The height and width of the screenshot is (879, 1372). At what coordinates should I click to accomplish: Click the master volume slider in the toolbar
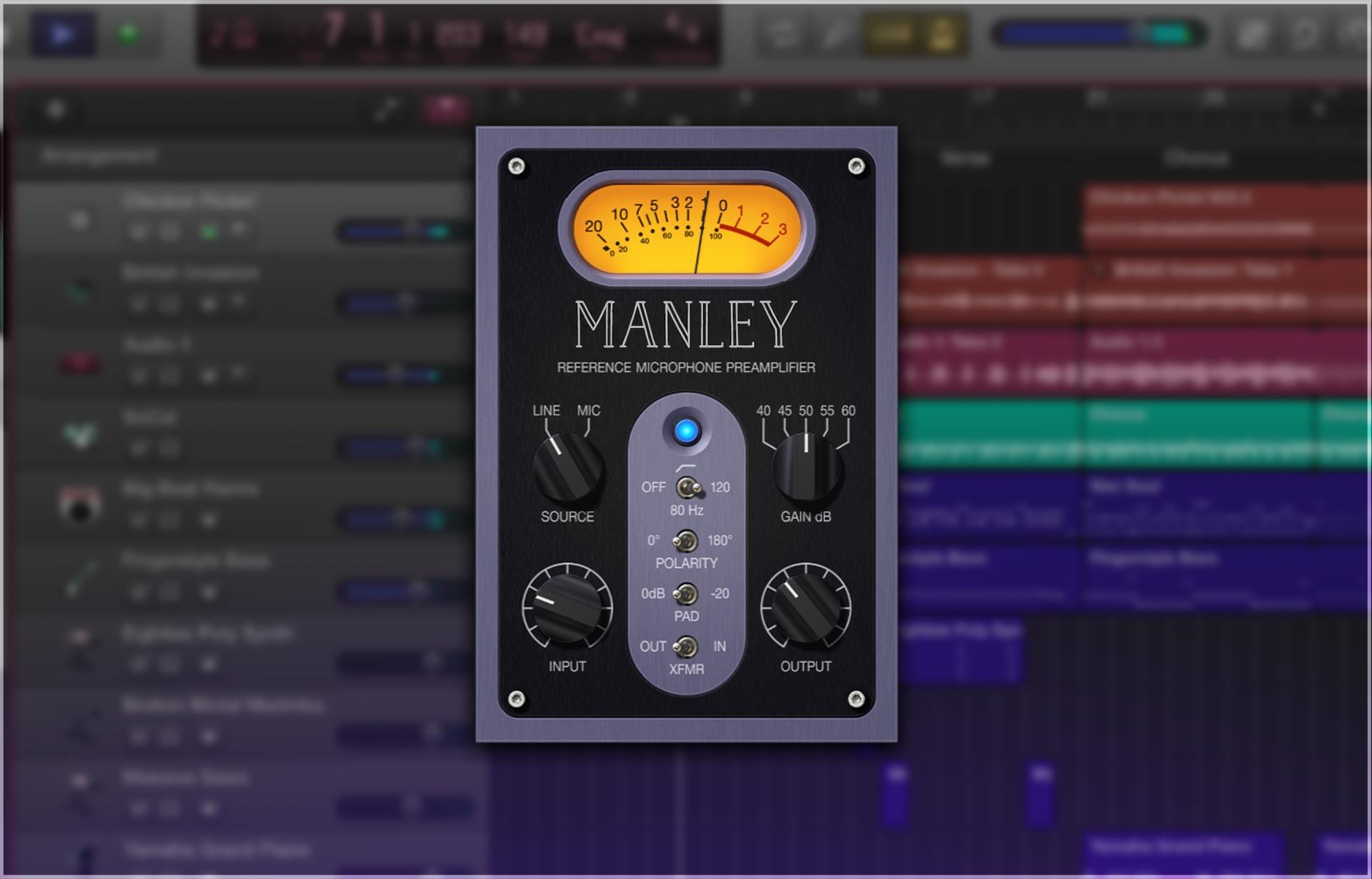pyautogui.click(x=1098, y=34)
